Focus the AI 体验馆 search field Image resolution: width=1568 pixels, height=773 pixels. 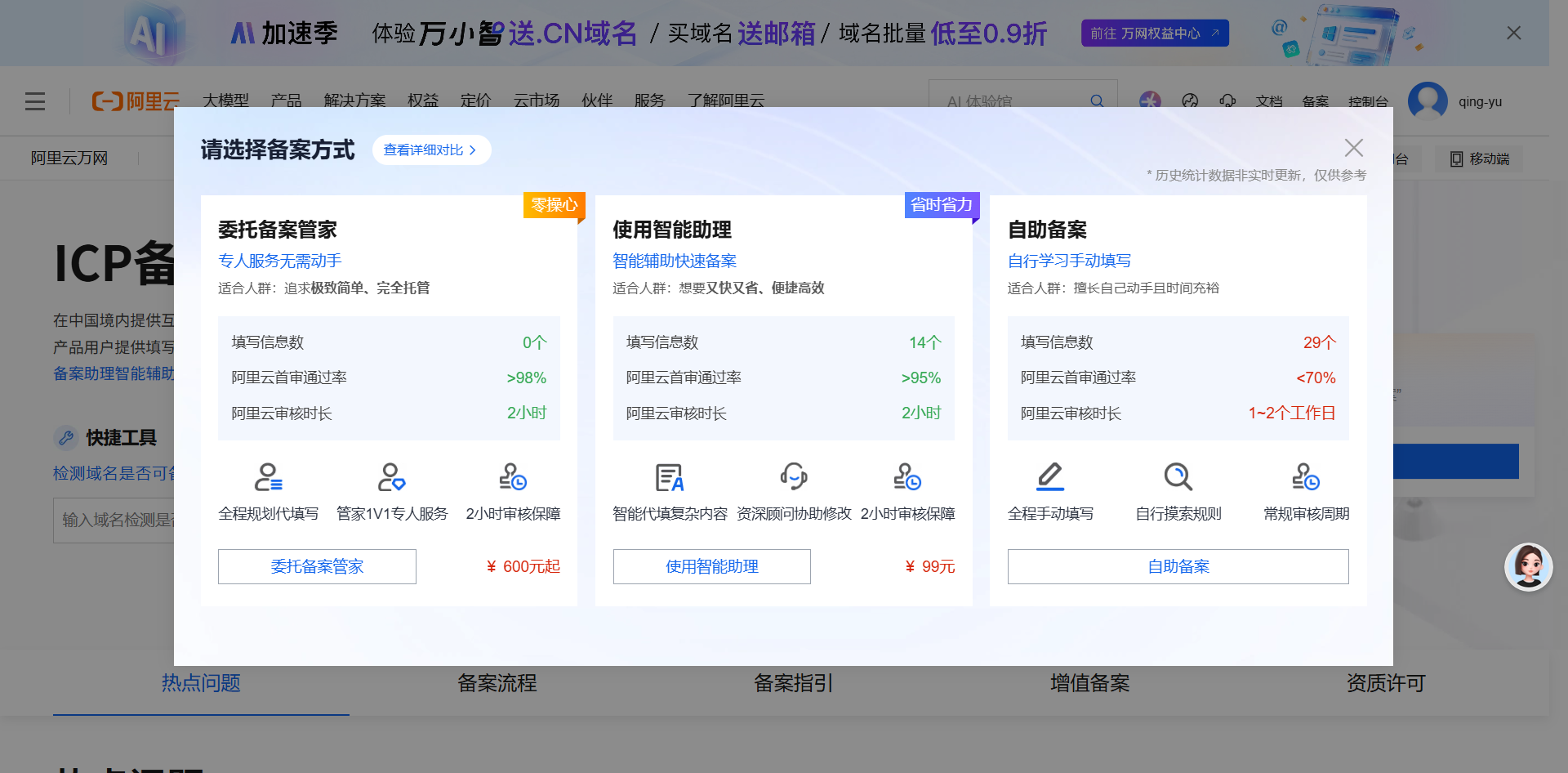[1013, 101]
